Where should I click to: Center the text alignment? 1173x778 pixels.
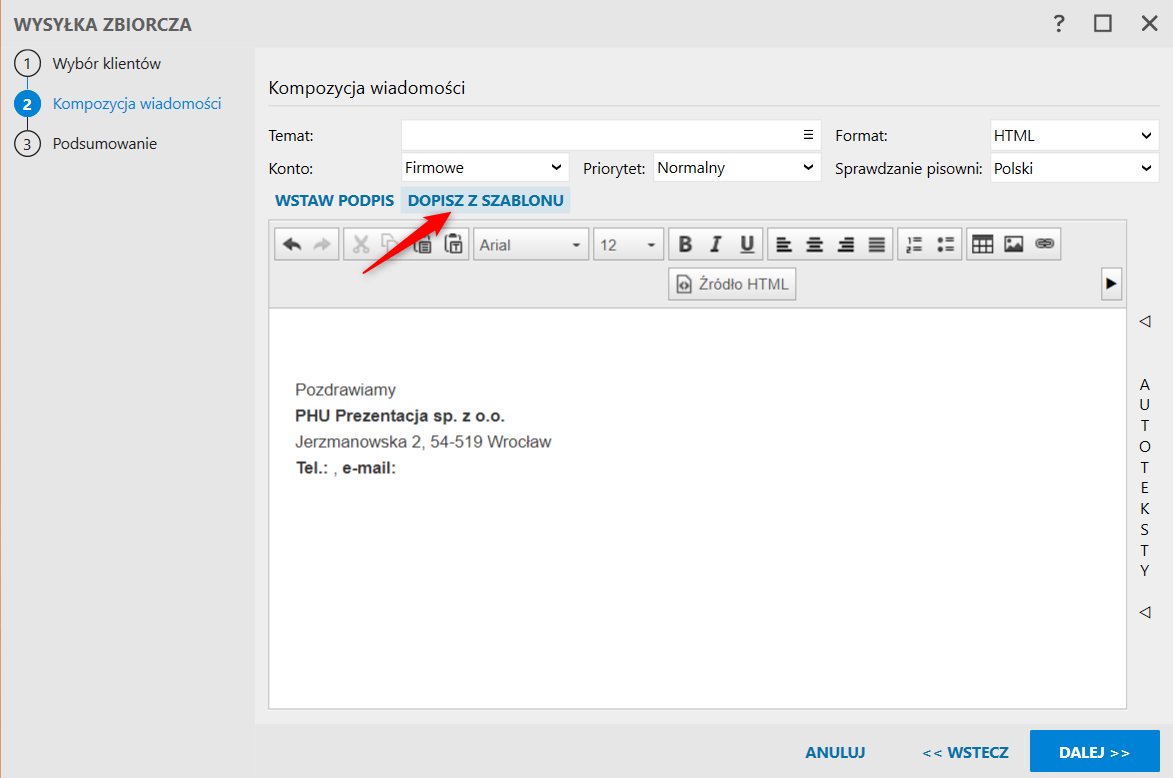815,244
